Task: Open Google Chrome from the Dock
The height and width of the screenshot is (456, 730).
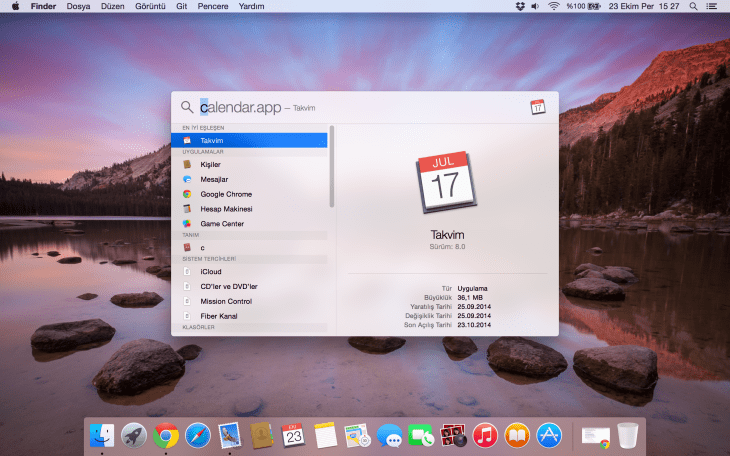Action: (166, 436)
